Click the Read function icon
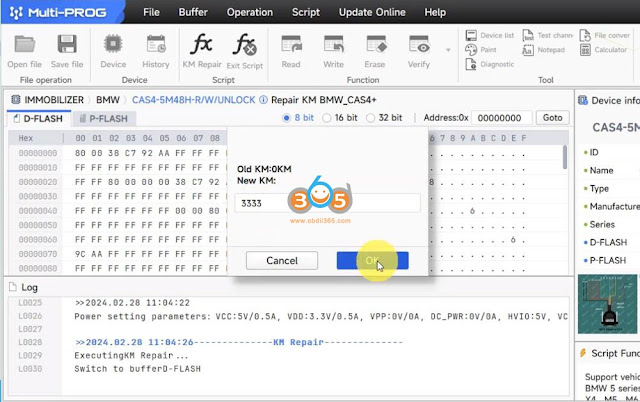The height and width of the screenshot is (402, 640). [291, 44]
